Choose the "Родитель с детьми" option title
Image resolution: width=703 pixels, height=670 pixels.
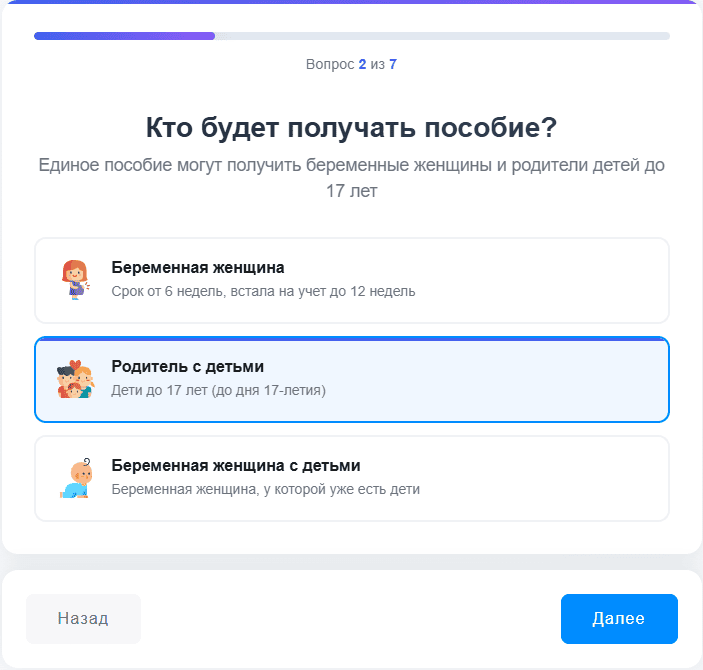pos(187,367)
